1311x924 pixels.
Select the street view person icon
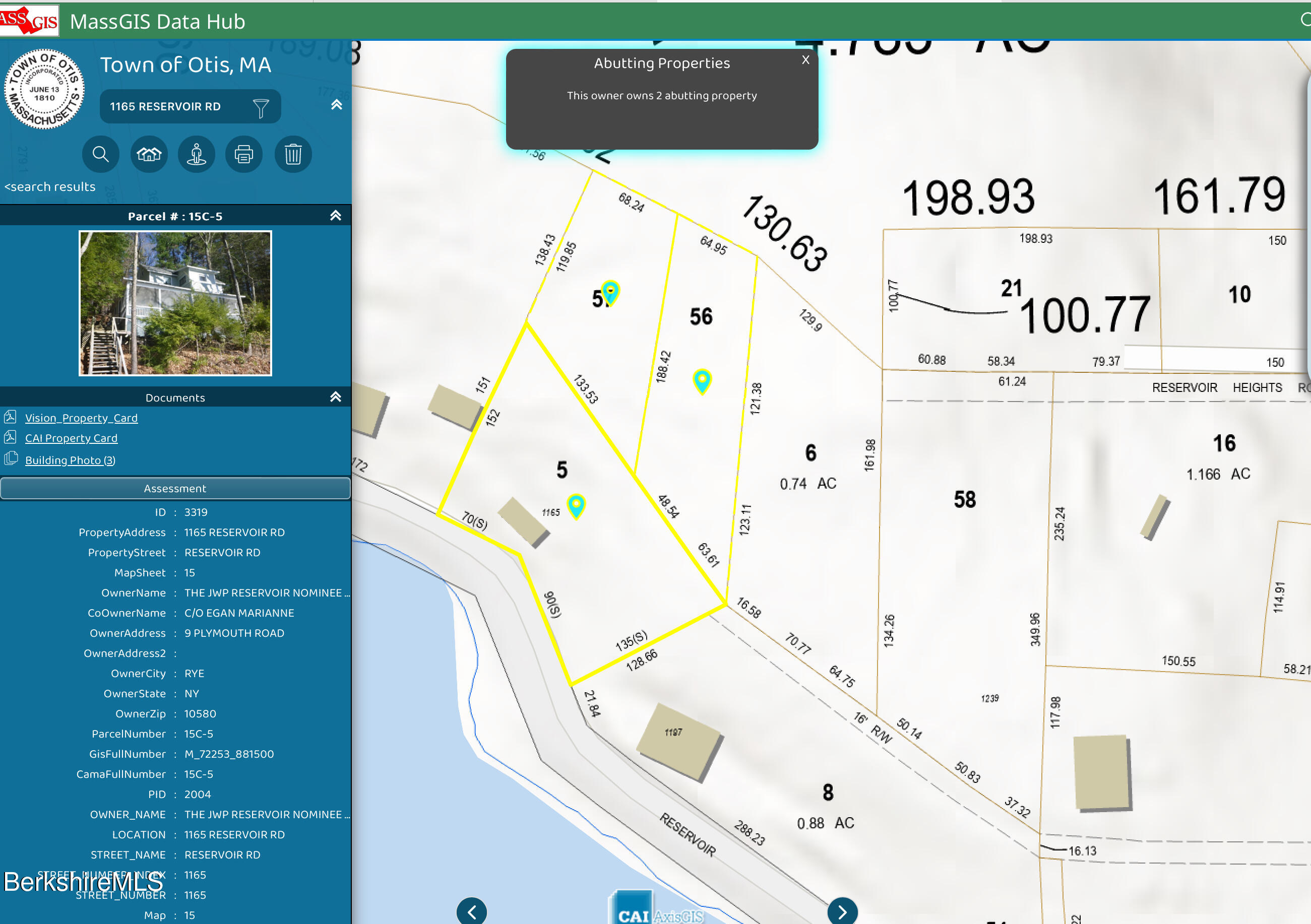point(197,154)
